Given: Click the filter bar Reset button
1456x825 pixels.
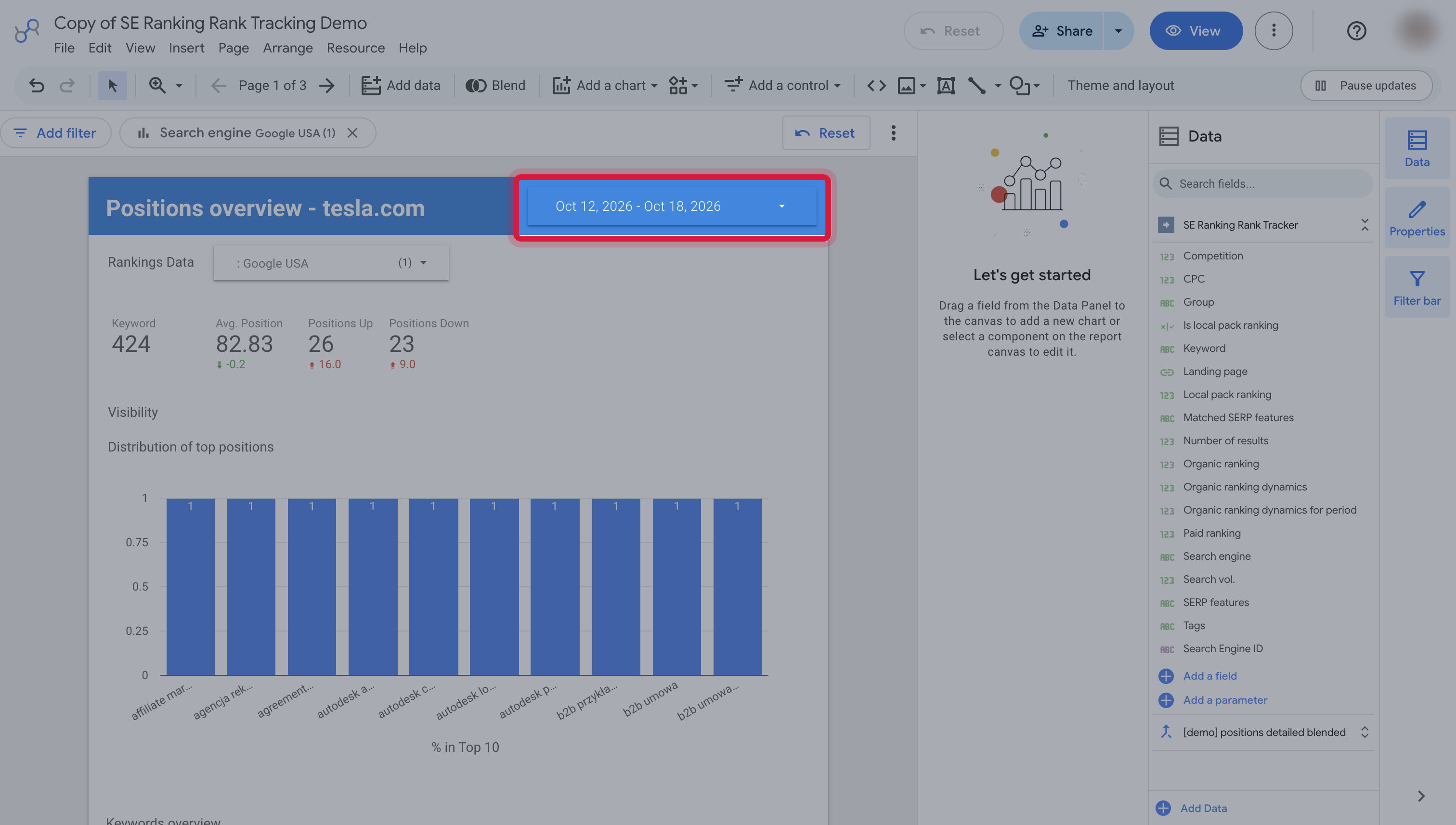Looking at the screenshot, I should pyautogui.click(x=826, y=133).
